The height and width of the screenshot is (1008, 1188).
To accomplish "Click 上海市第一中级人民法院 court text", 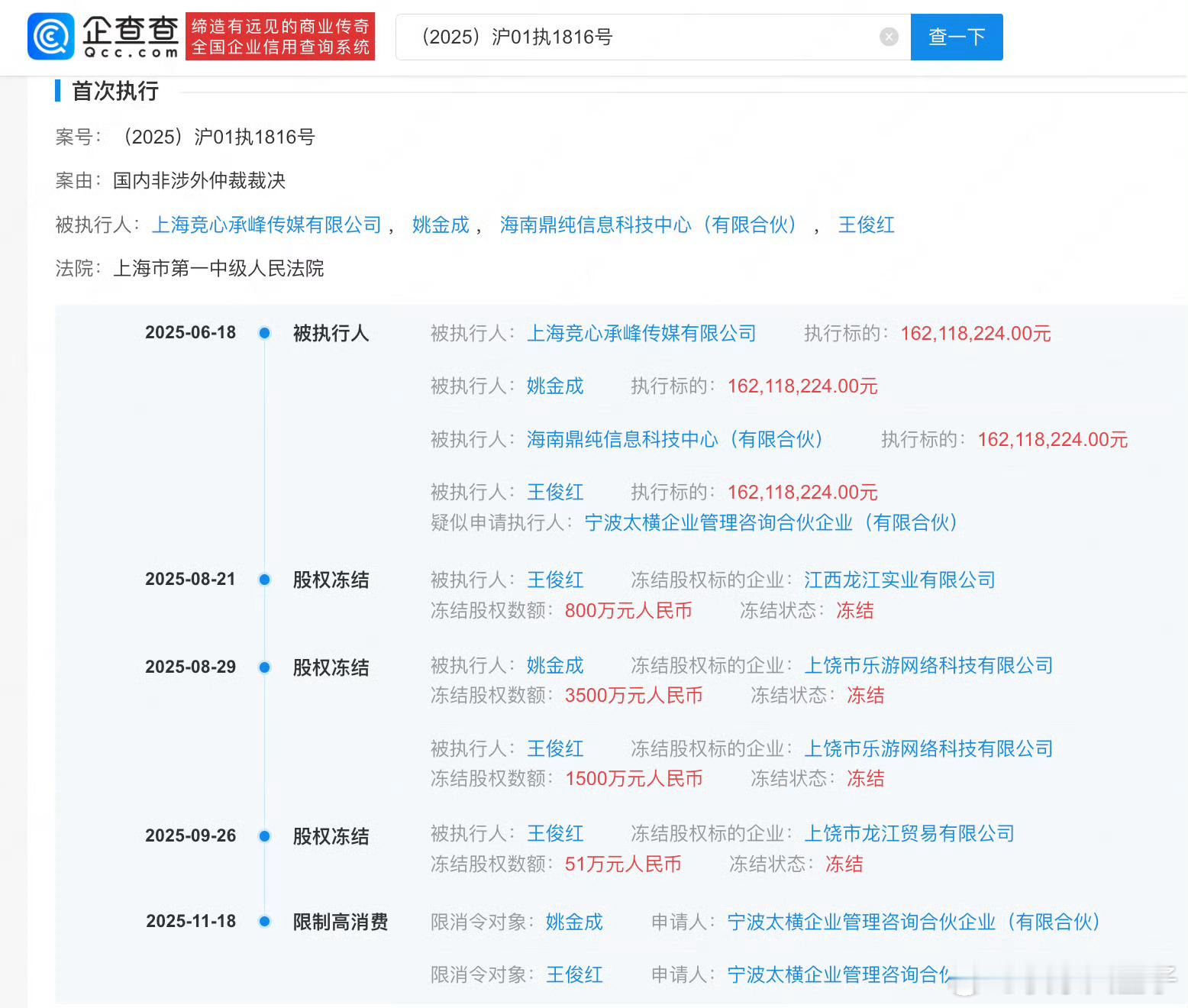I will pyautogui.click(x=218, y=268).
